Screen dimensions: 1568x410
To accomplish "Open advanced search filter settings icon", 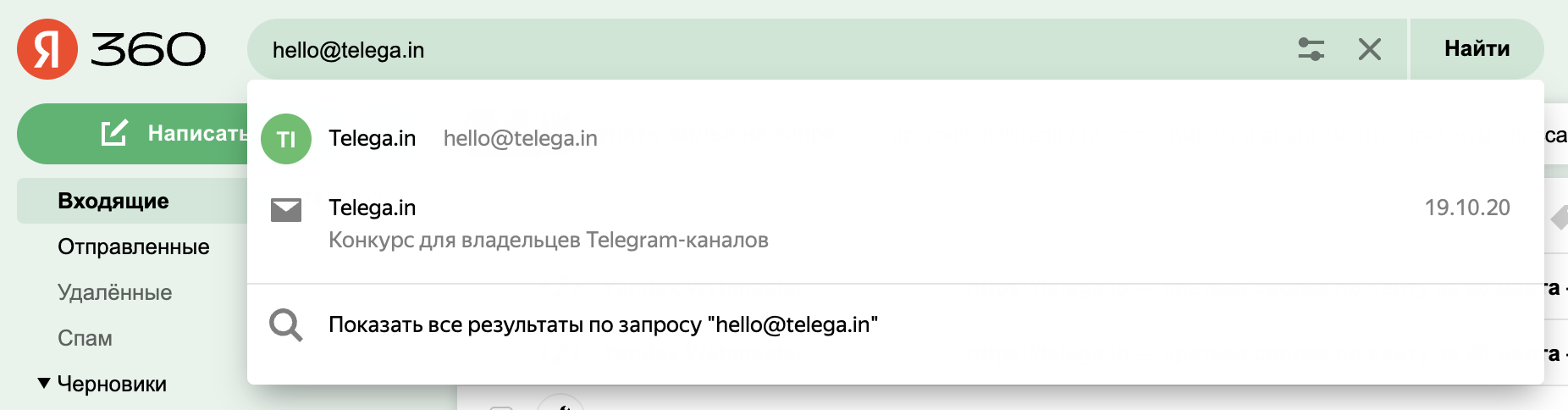I will point(1311,49).
